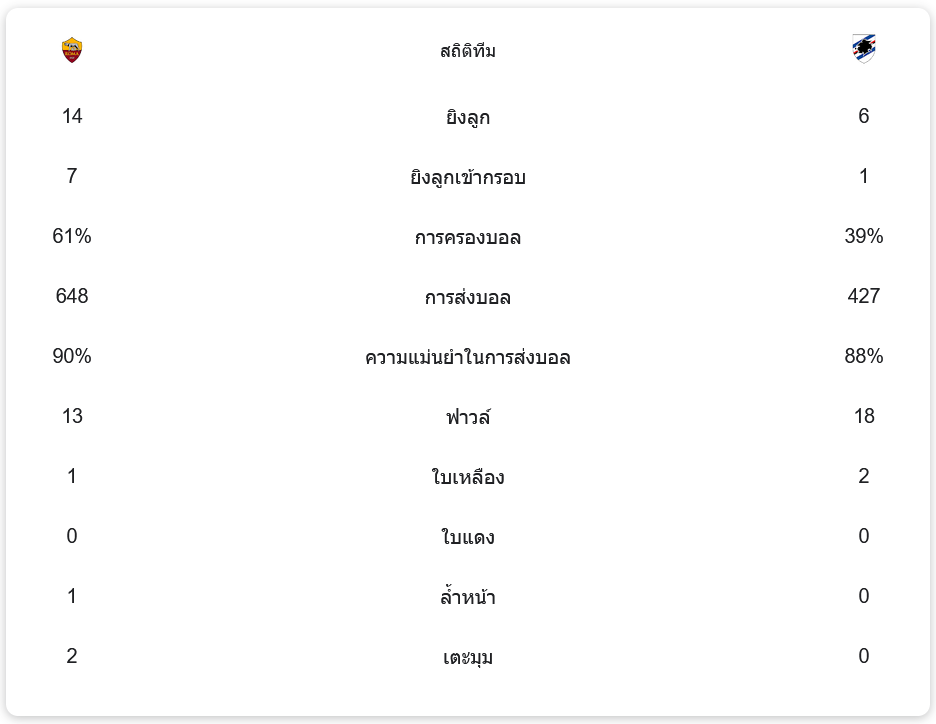
Task: Select the ฟาวล์ fouls label
Action: (x=468, y=418)
